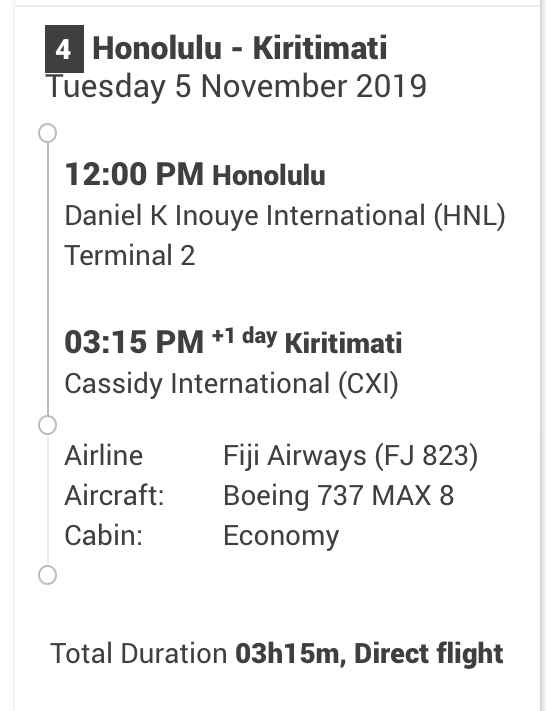Click Daniel K Inouye International (HNL) text

[285, 215]
